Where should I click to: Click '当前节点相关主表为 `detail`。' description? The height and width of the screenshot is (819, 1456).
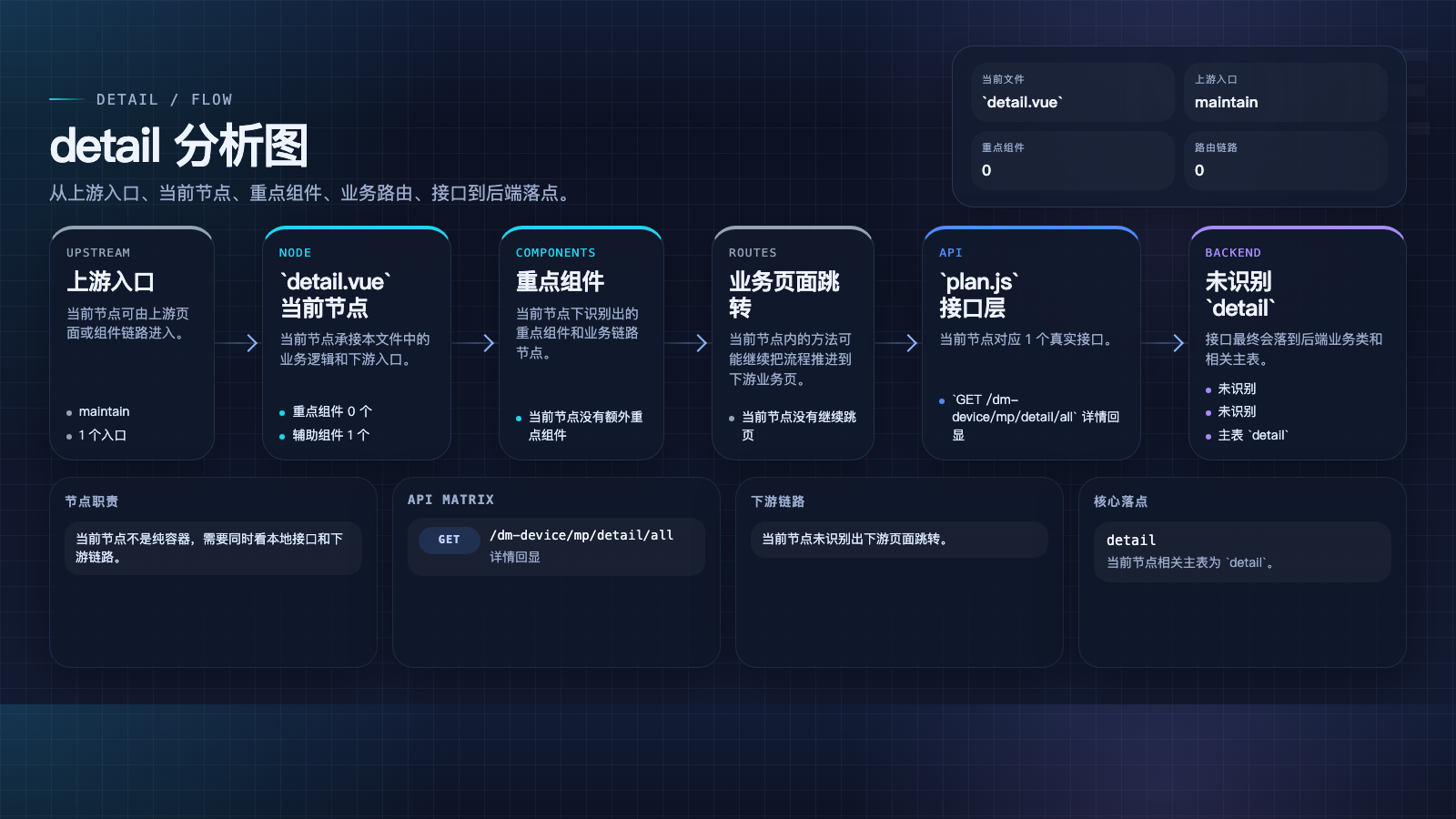pyautogui.click(x=1192, y=562)
